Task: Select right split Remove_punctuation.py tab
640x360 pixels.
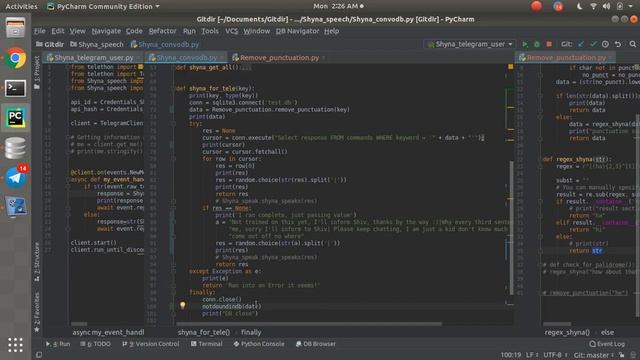Action: [566, 58]
